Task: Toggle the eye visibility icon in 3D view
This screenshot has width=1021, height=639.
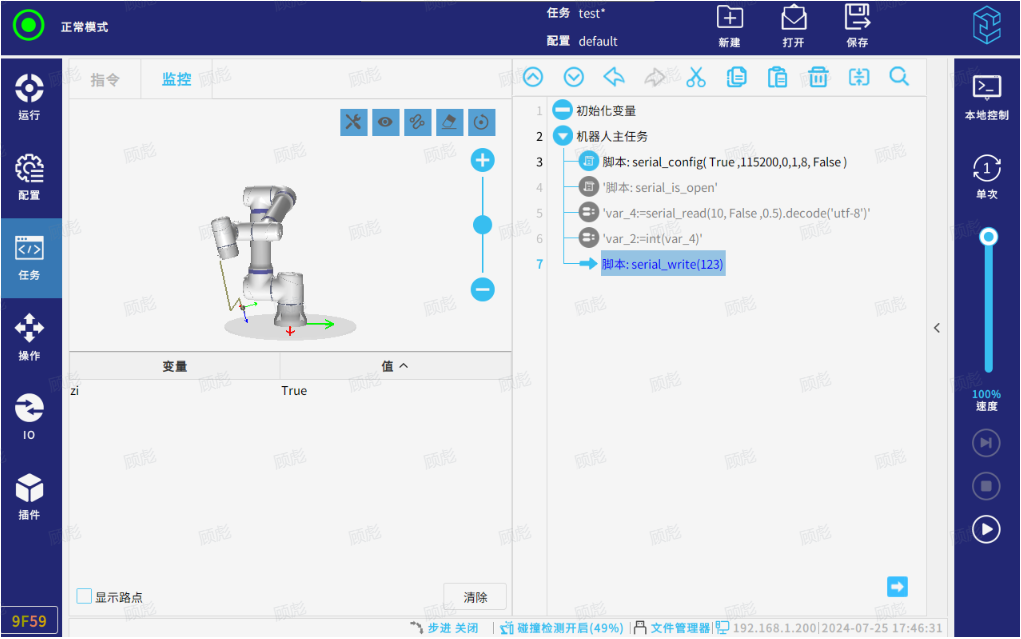Action: click(x=385, y=122)
